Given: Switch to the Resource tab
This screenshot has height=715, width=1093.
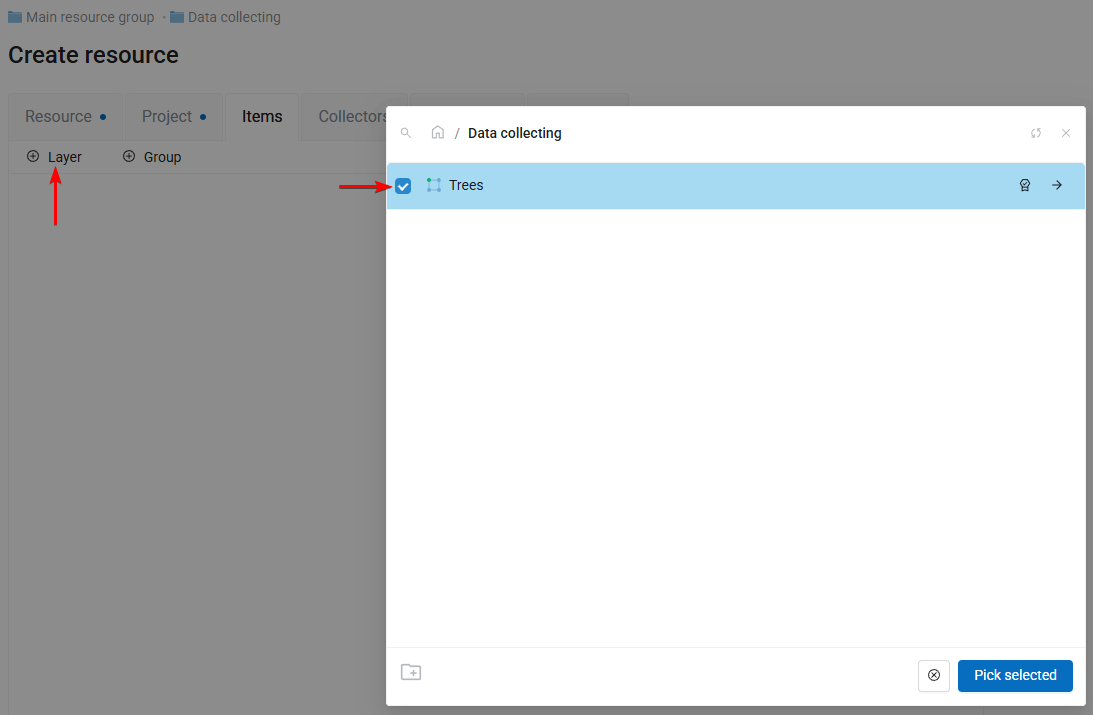Looking at the screenshot, I should tap(65, 117).
